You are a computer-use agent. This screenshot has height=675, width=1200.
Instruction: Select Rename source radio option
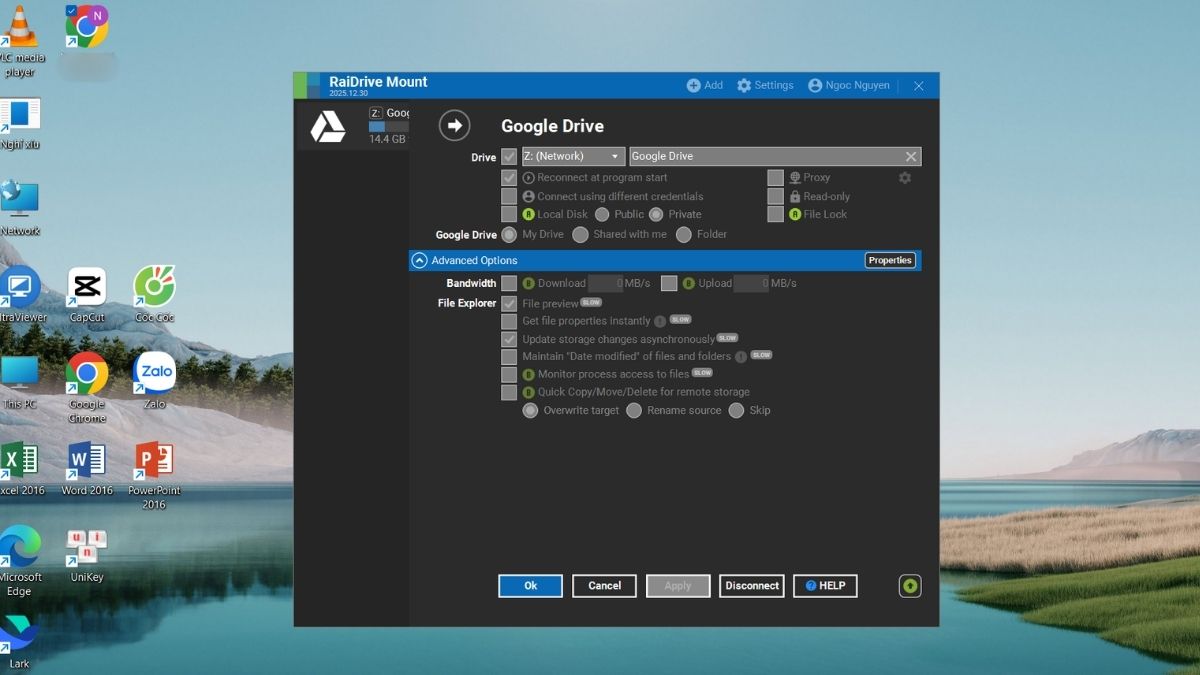(634, 410)
